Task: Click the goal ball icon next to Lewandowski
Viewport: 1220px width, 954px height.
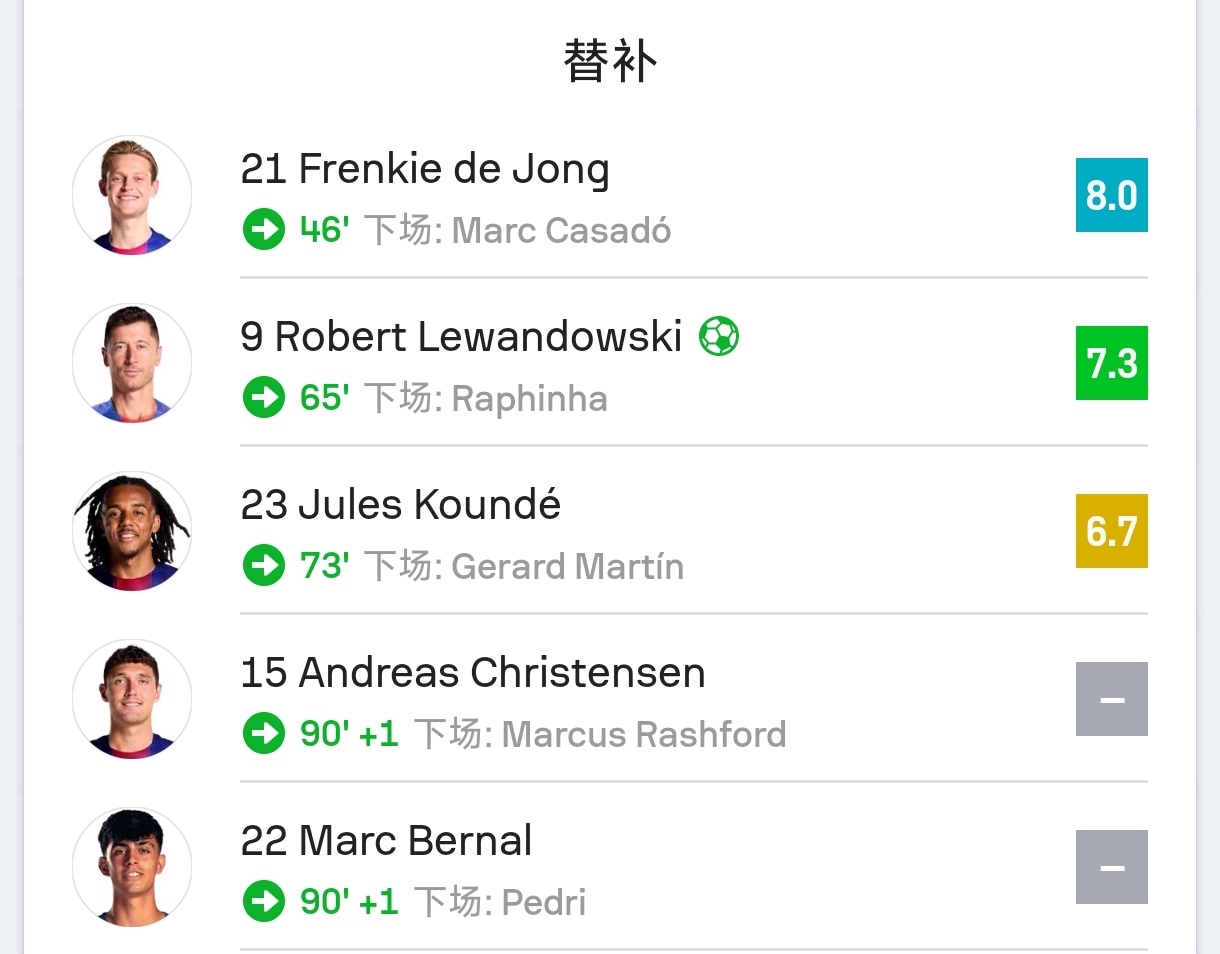Action: point(719,336)
